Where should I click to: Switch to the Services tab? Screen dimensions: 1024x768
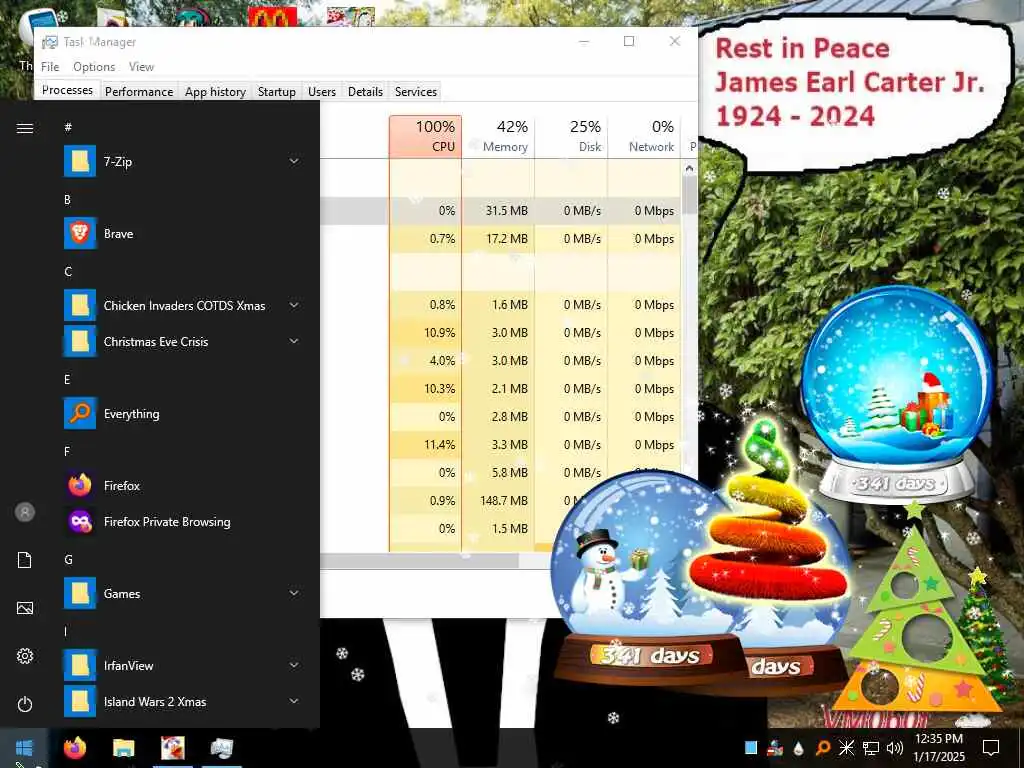point(416,92)
